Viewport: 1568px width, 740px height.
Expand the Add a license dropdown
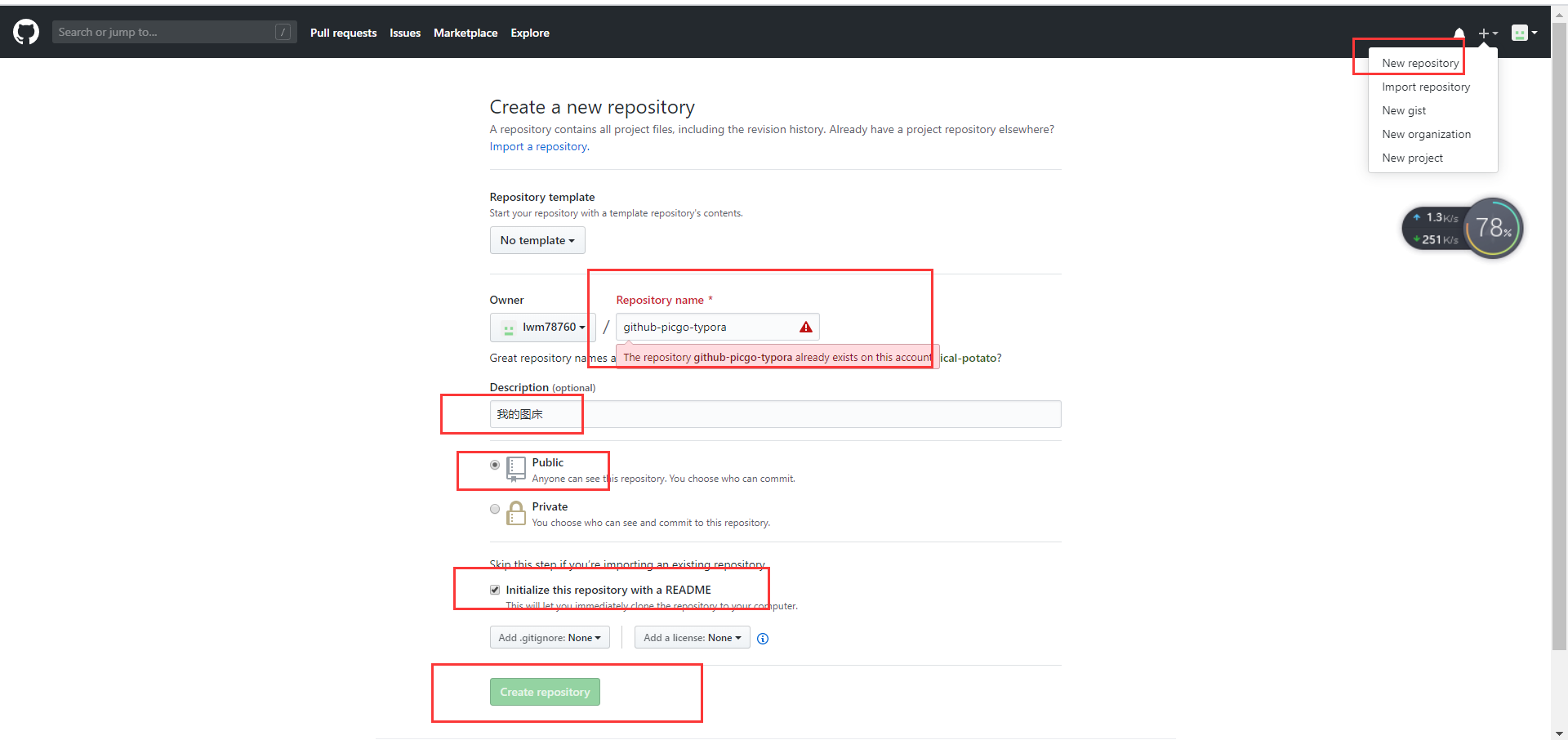point(693,638)
